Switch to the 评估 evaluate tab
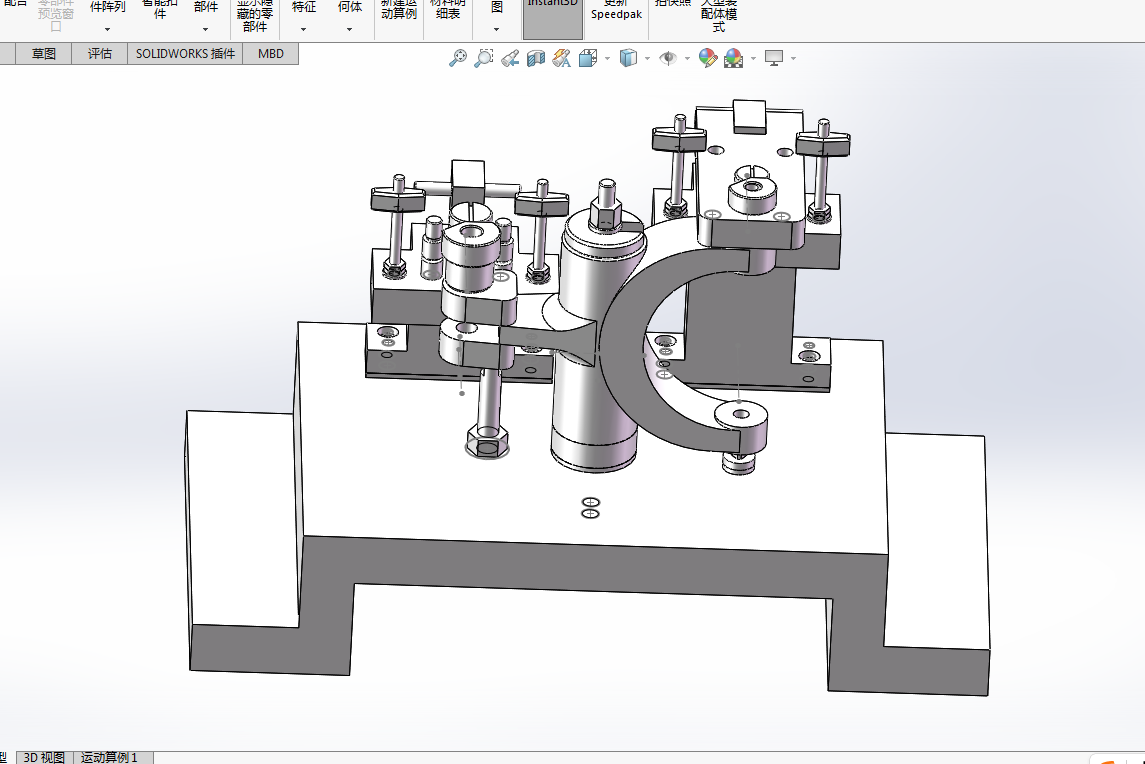Screen dimensions: 1145x764 [100, 53]
